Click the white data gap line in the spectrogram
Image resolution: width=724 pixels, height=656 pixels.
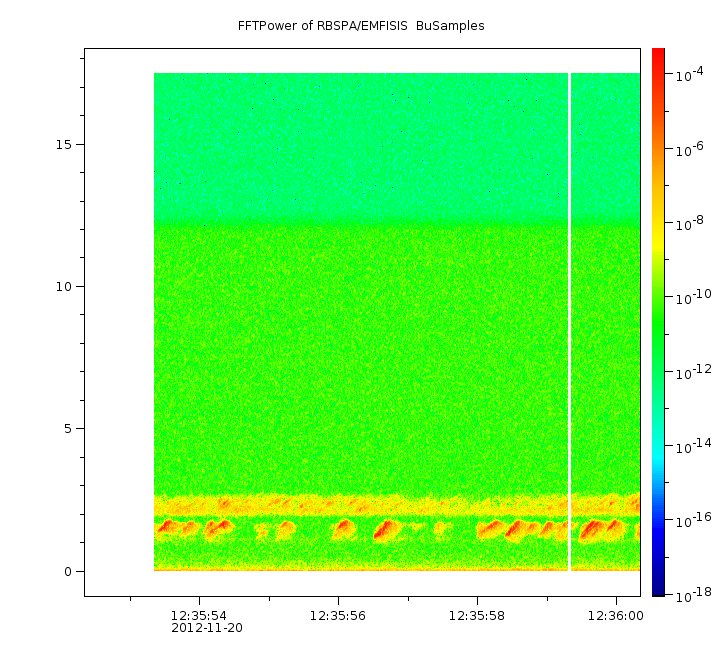click(569, 320)
